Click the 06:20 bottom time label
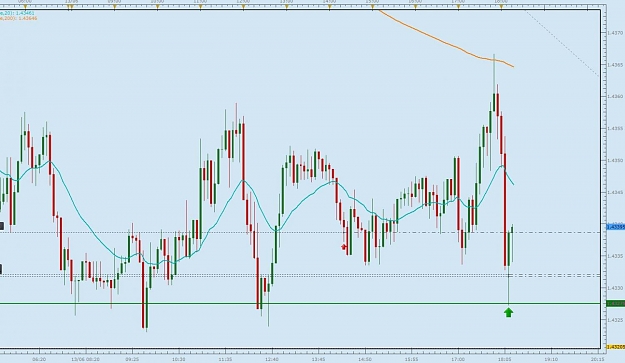 click(39, 359)
